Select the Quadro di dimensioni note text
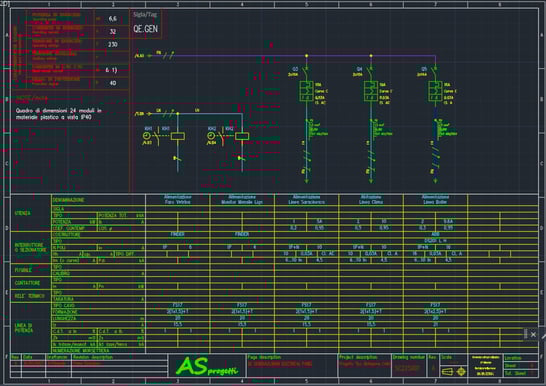 [58, 114]
